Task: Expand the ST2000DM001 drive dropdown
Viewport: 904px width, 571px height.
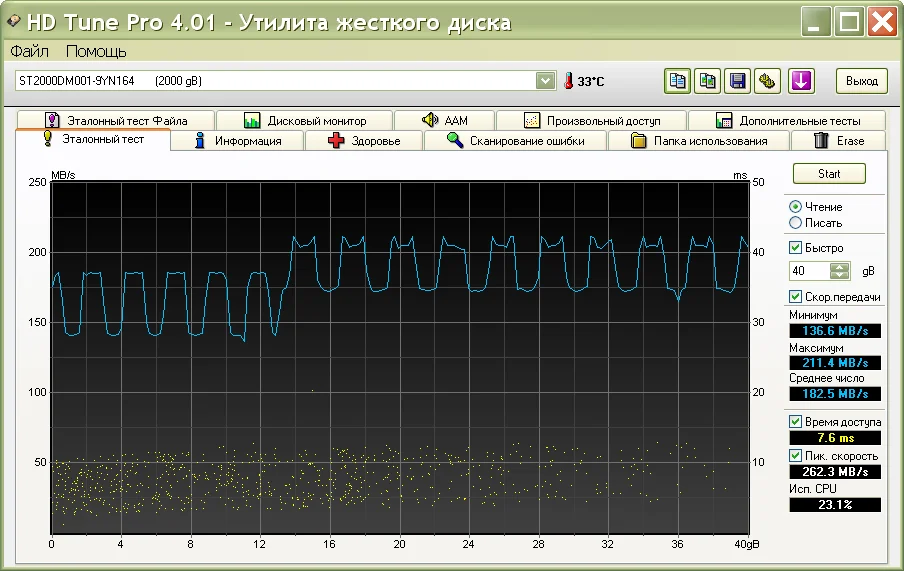Action: click(x=545, y=80)
